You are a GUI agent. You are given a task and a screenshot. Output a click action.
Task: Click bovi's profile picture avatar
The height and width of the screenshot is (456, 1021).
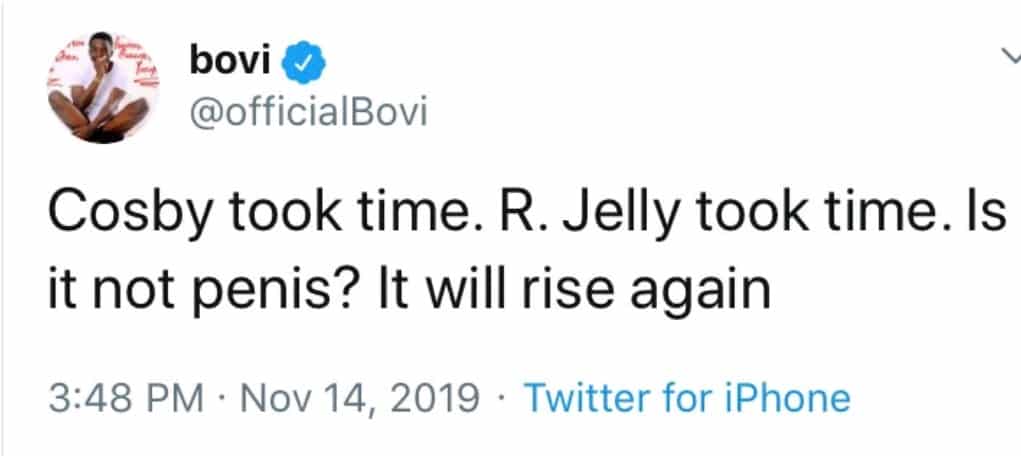102,89
